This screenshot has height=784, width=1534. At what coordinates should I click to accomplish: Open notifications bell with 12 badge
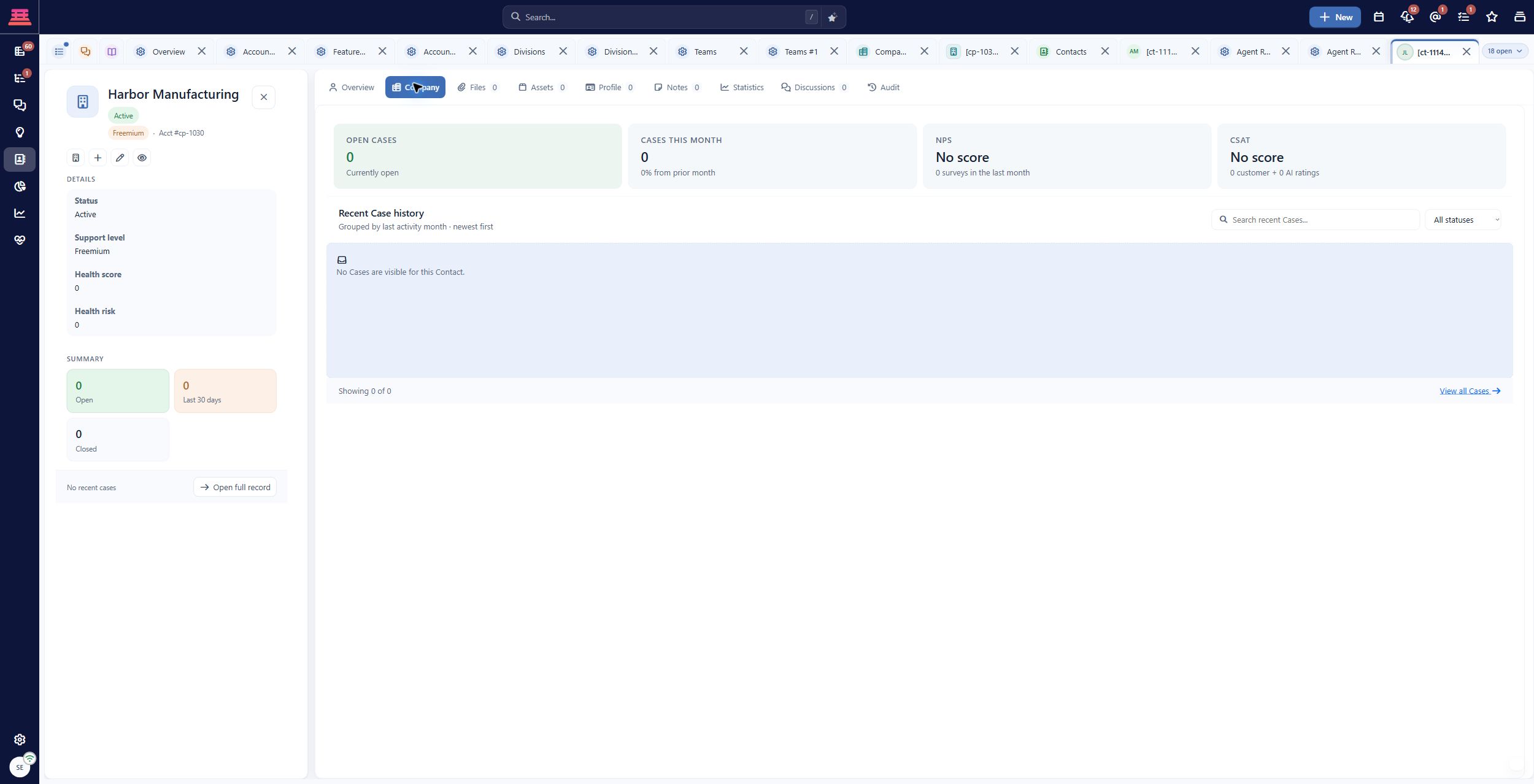pos(1407,17)
